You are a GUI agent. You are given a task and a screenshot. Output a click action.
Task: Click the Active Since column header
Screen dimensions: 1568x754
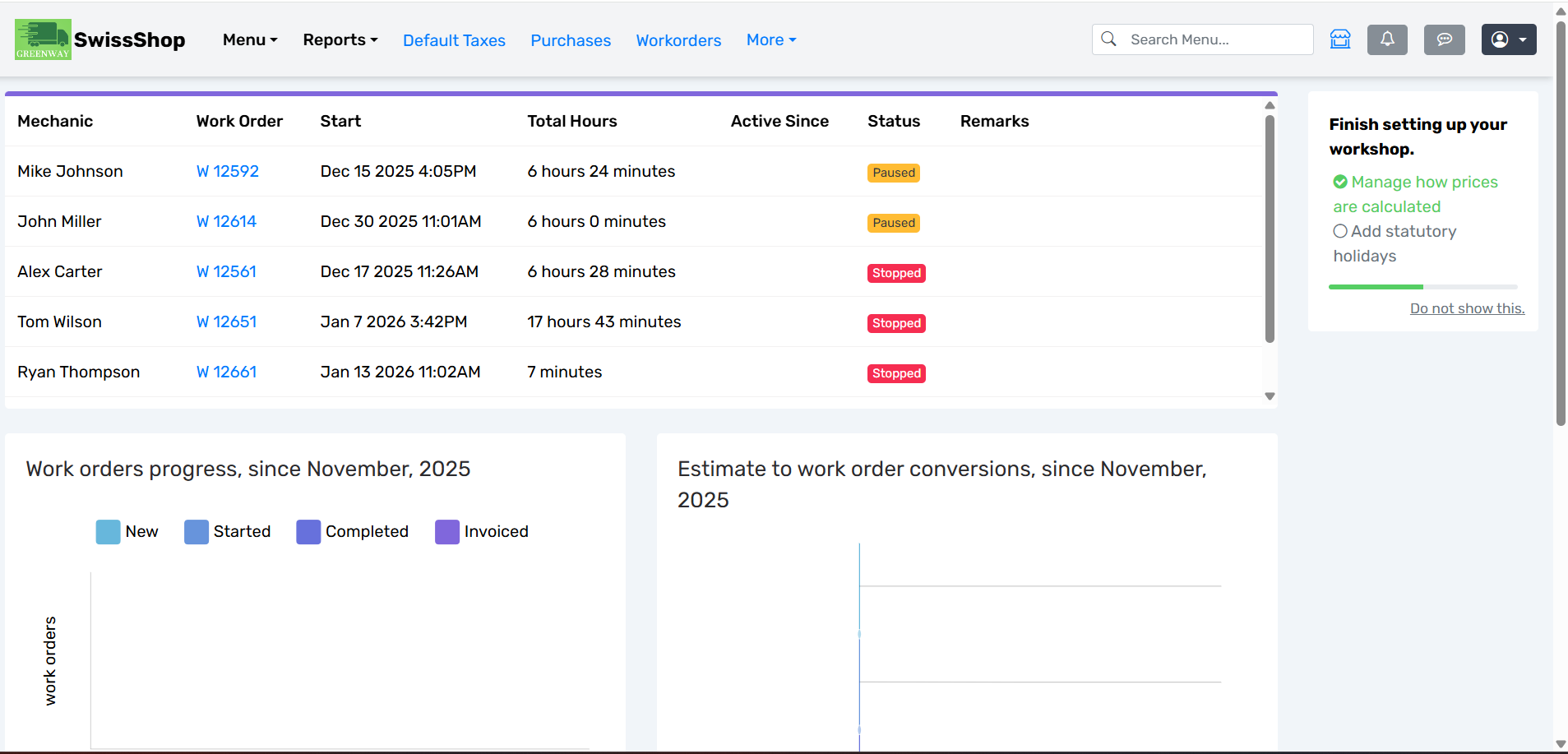[x=779, y=121]
